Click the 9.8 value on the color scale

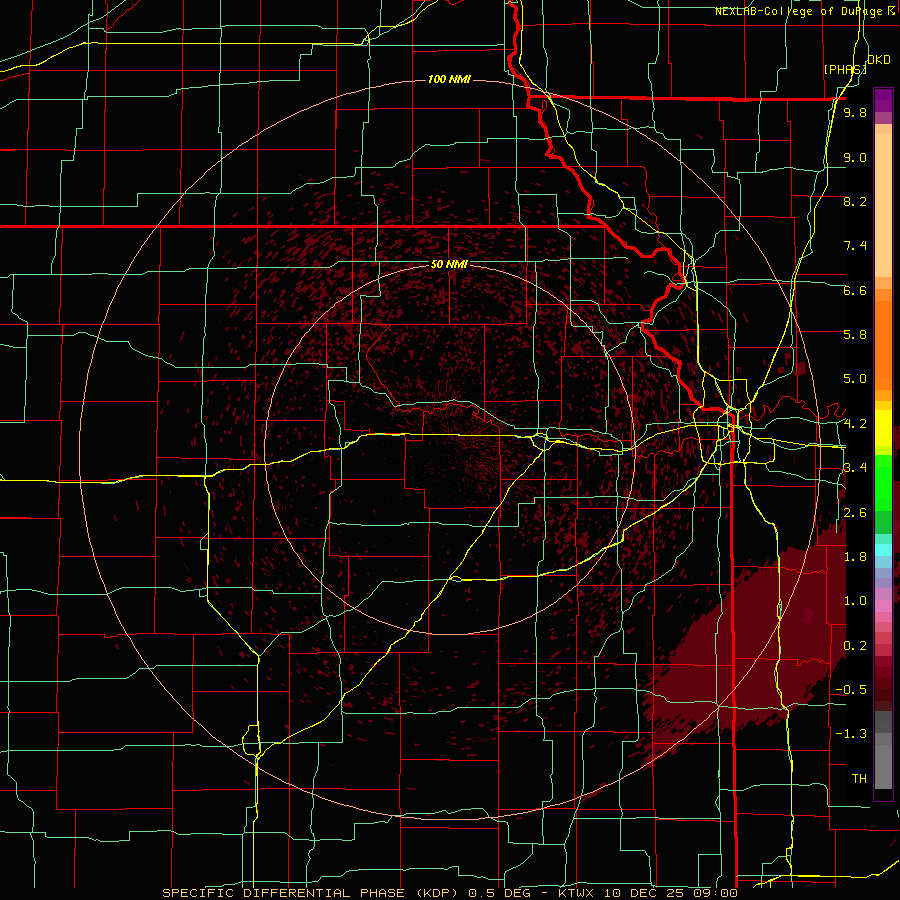pos(855,112)
